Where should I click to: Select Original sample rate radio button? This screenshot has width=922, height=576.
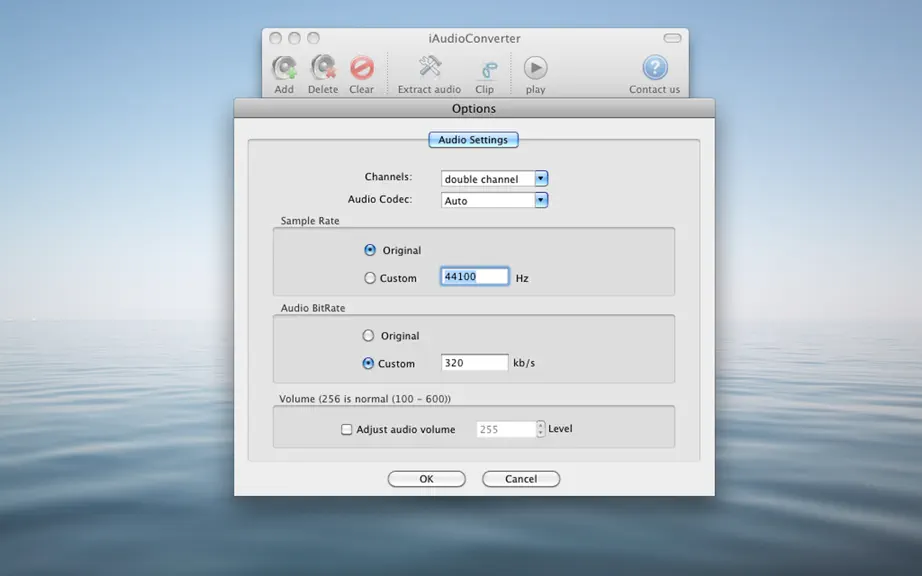point(370,250)
